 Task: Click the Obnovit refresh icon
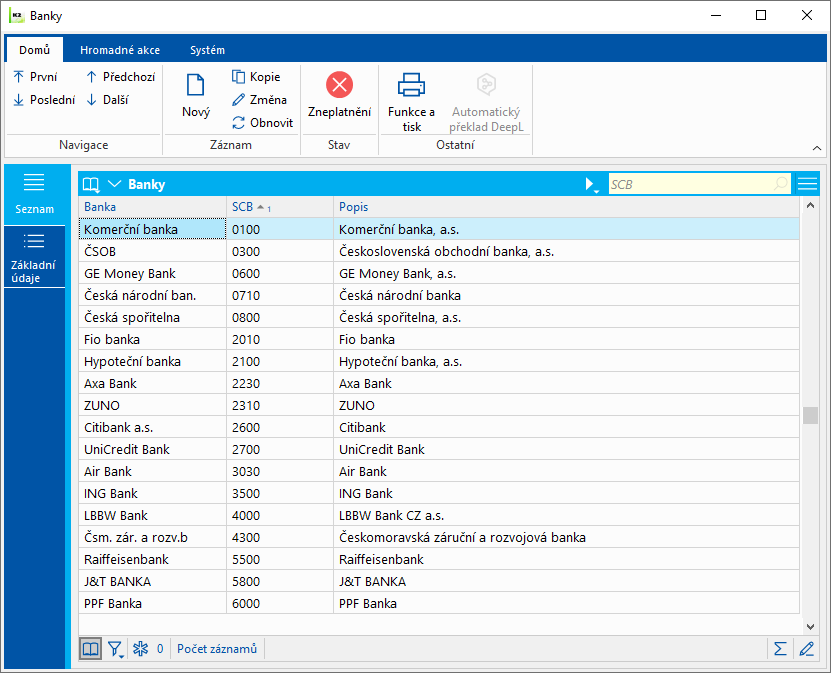(239, 123)
